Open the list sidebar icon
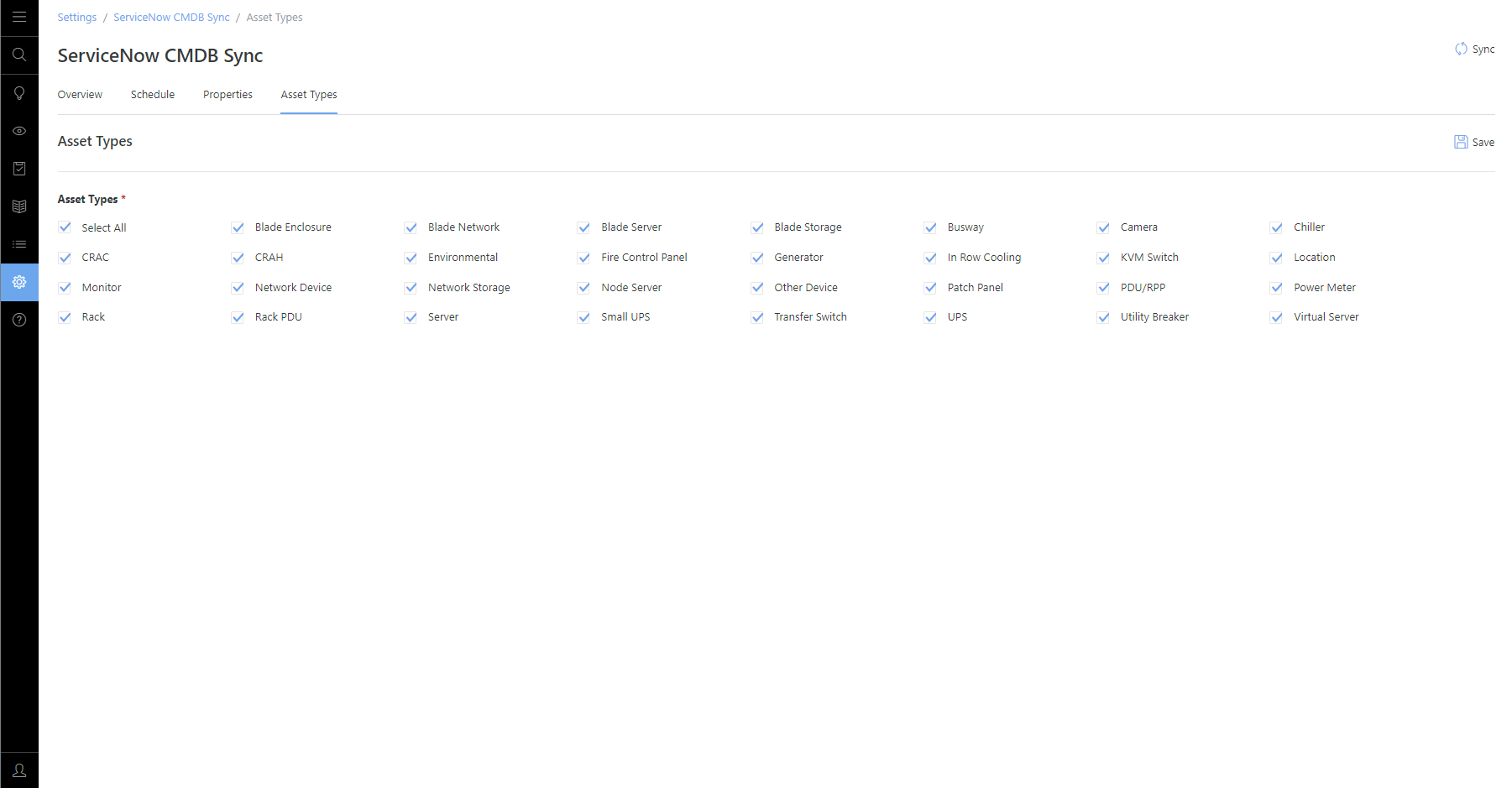Viewport: 1512px width, 788px height. [x=19, y=244]
